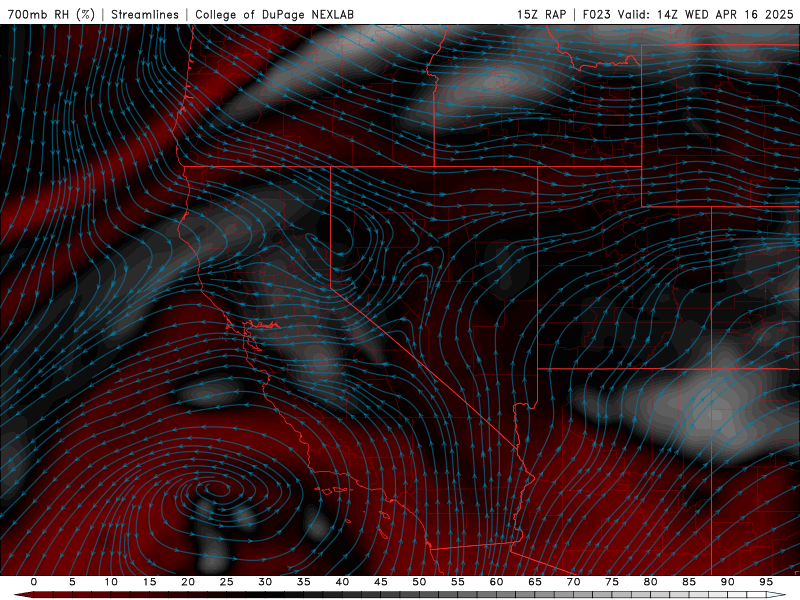Click the colorbar label '55'
Image resolution: width=800 pixels, height=600 pixels.
coord(458,582)
